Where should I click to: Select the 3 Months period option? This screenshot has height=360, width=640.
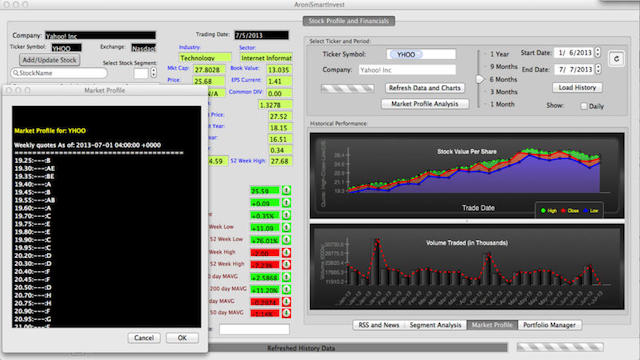click(503, 92)
